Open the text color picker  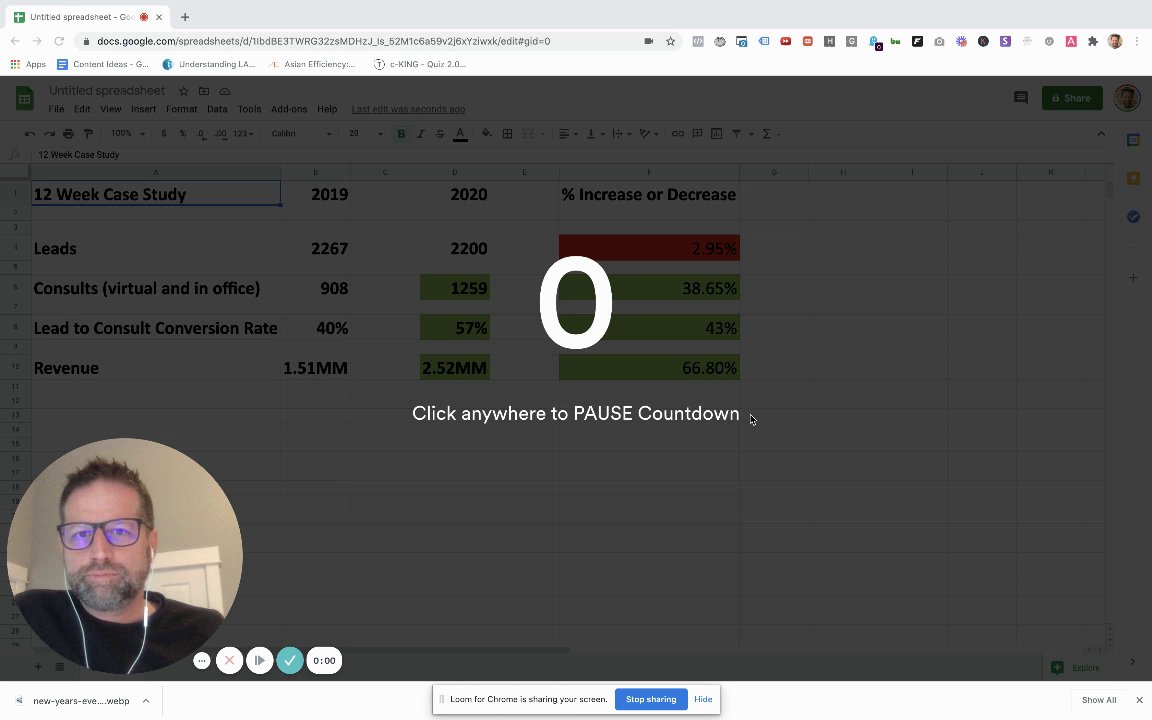460,134
